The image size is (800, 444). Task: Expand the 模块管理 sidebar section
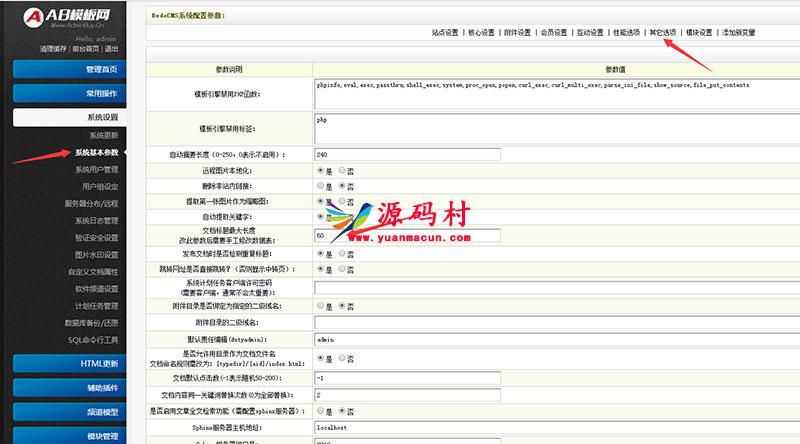(x=69, y=435)
